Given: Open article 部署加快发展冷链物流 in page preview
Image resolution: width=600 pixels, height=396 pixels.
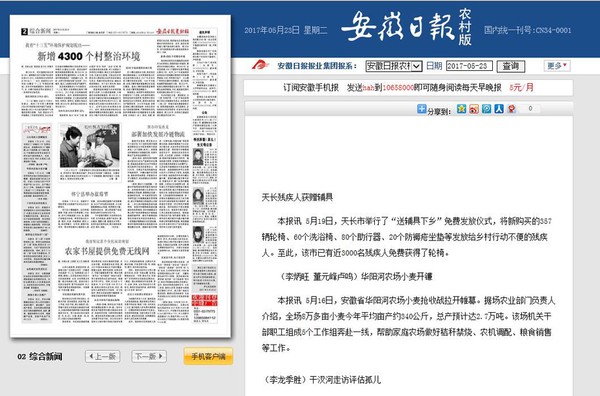Looking at the screenshot, I should coord(158,134).
